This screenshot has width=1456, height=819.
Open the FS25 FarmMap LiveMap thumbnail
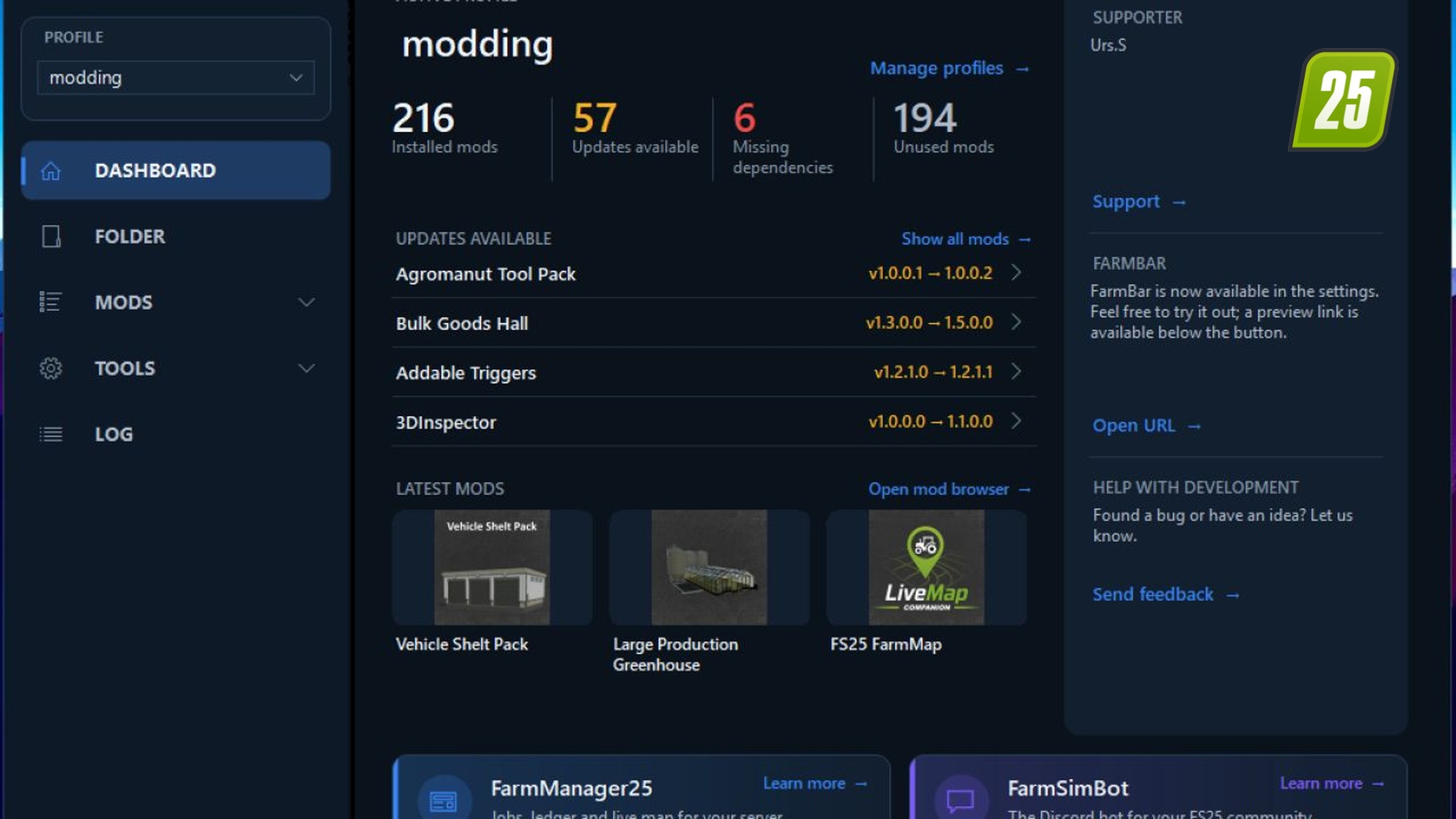[x=926, y=567]
